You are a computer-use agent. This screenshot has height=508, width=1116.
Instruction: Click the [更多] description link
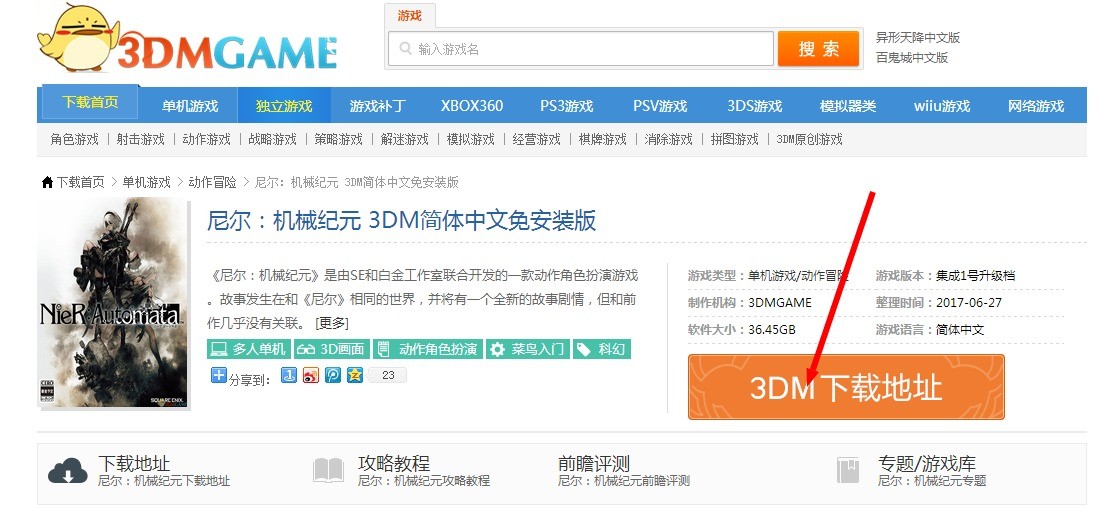click(332, 323)
